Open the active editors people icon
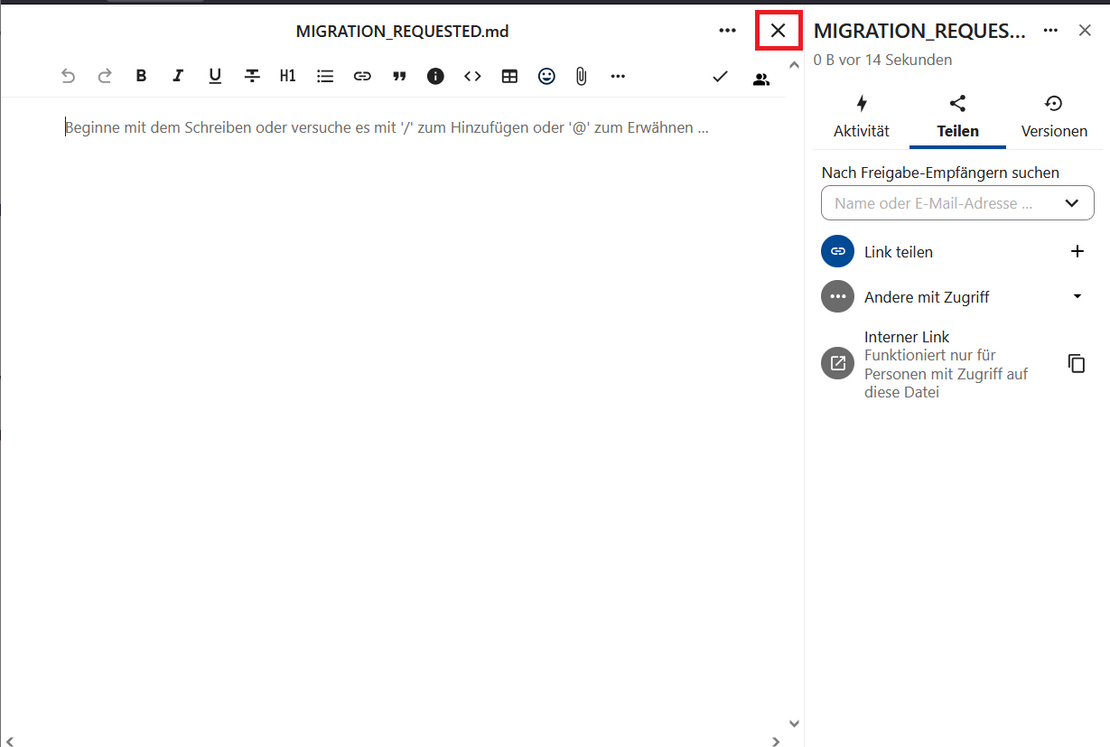Image resolution: width=1110 pixels, height=747 pixels. (761, 78)
